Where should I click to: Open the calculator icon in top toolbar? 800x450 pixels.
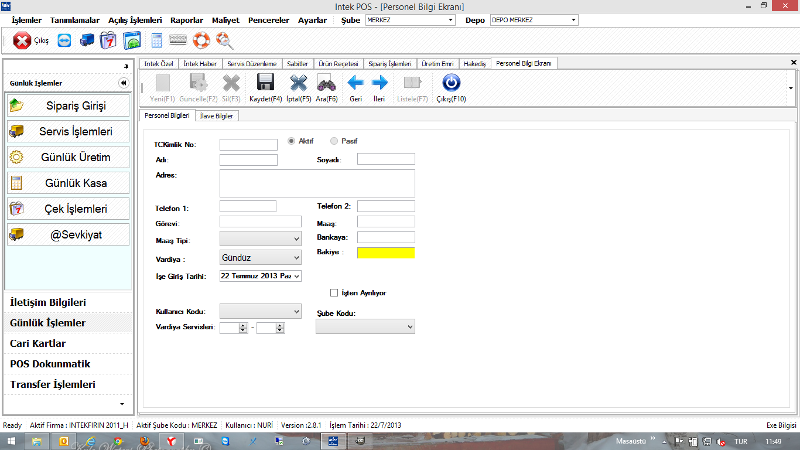pos(156,42)
